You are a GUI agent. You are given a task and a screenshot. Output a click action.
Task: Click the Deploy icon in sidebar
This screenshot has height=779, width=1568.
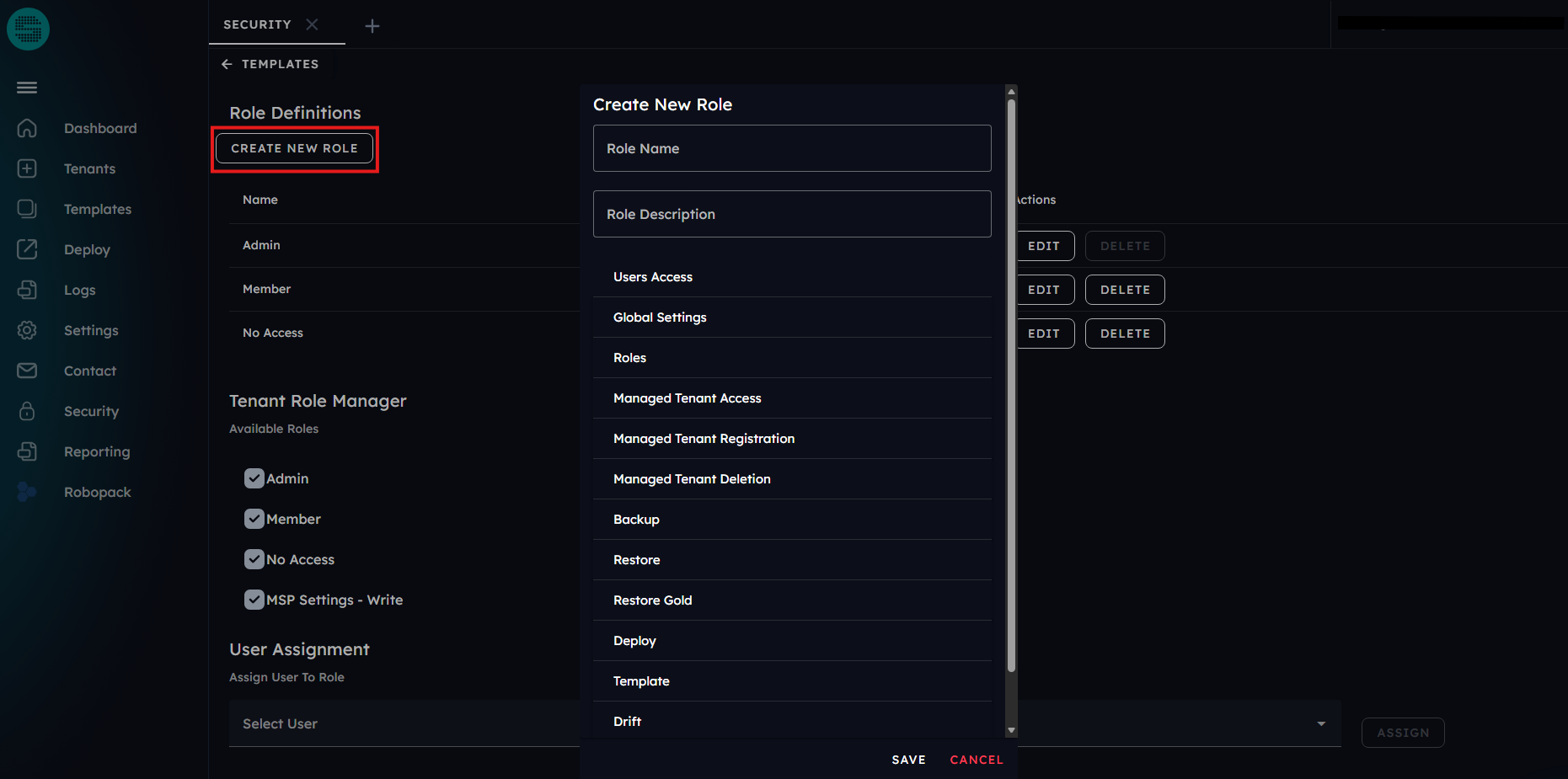pyautogui.click(x=27, y=249)
